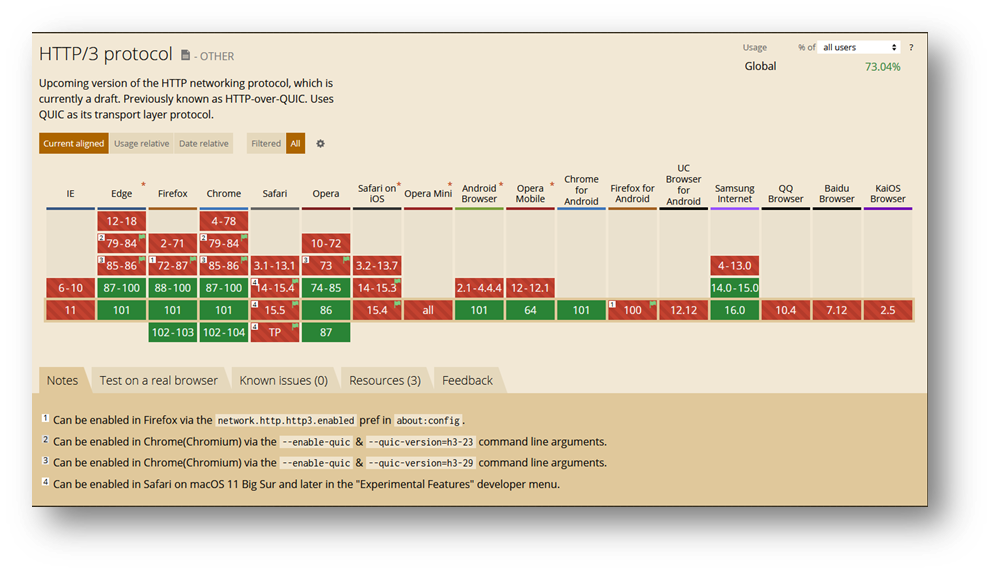Click UC Browser for Android column header

(683, 184)
